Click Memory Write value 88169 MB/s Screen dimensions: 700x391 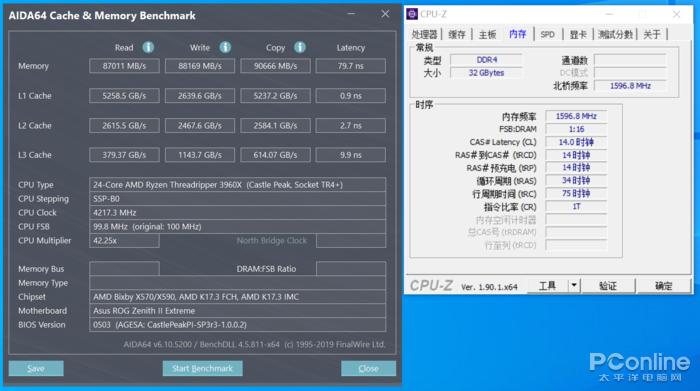[x=200, y=66]
